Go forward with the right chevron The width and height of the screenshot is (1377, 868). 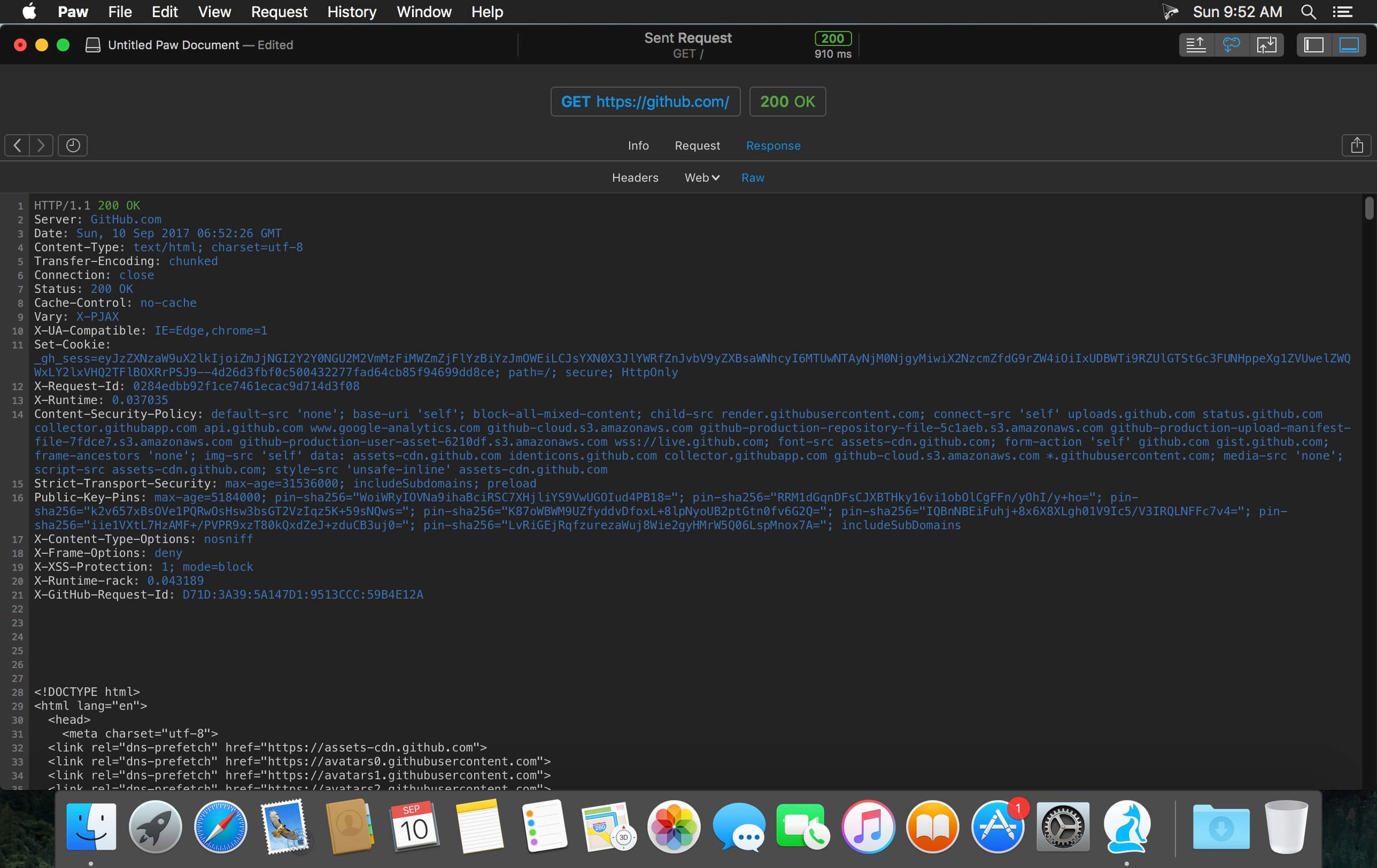[41, 145]
